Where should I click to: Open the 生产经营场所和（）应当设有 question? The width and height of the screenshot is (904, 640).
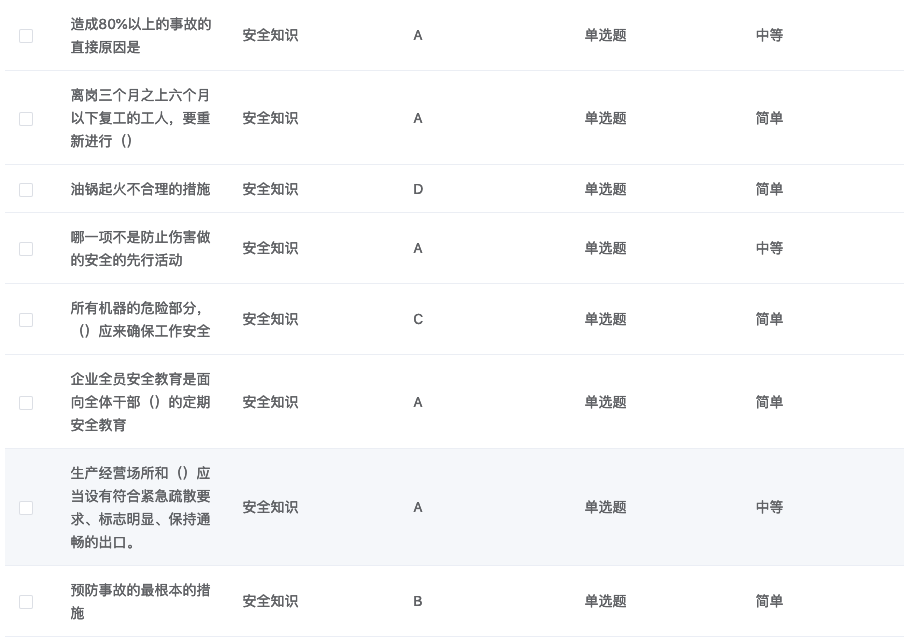pos(140,507)
